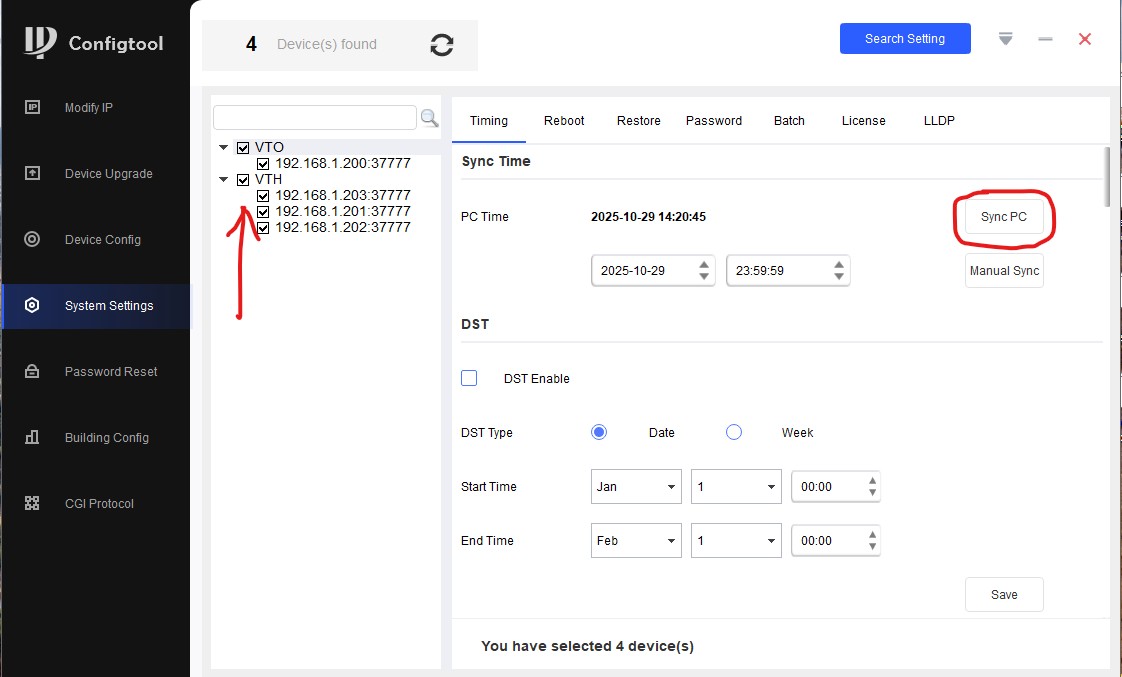This screenshot has width=1122, height=677.
Task: Open Password Reset lock icon
Action: (x=32, y=372)
